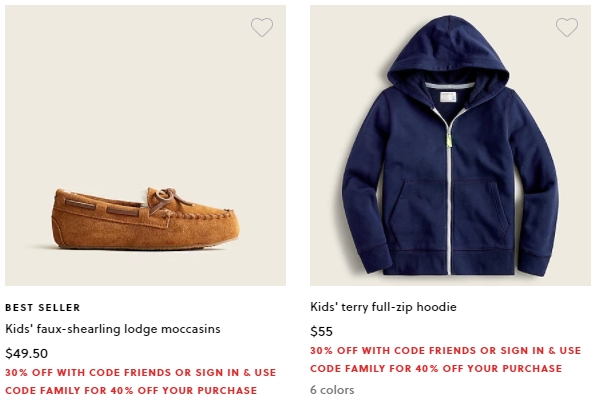Open the moccasin product photo
The image size is (597, 403).
[x=145, y=146]
